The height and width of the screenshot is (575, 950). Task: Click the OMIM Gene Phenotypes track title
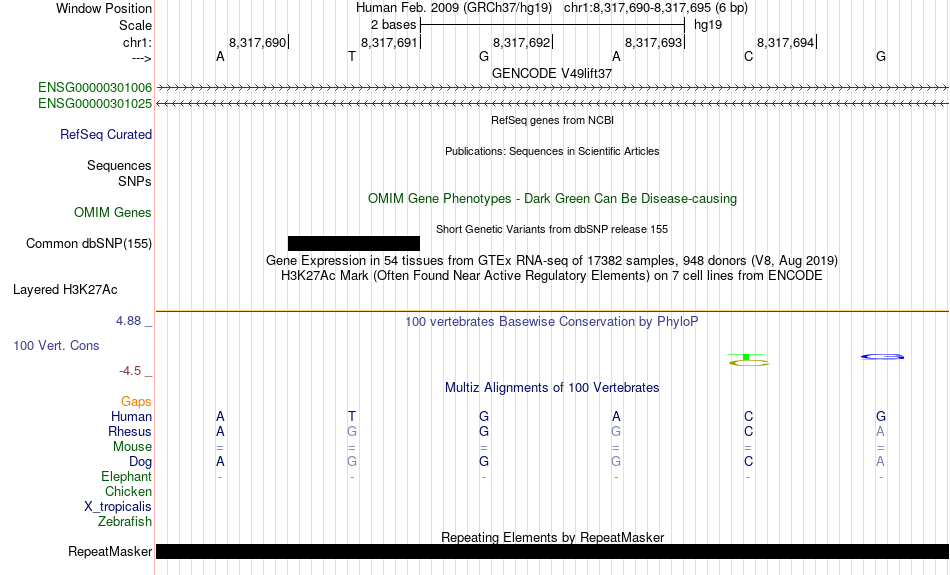point(552,199)
